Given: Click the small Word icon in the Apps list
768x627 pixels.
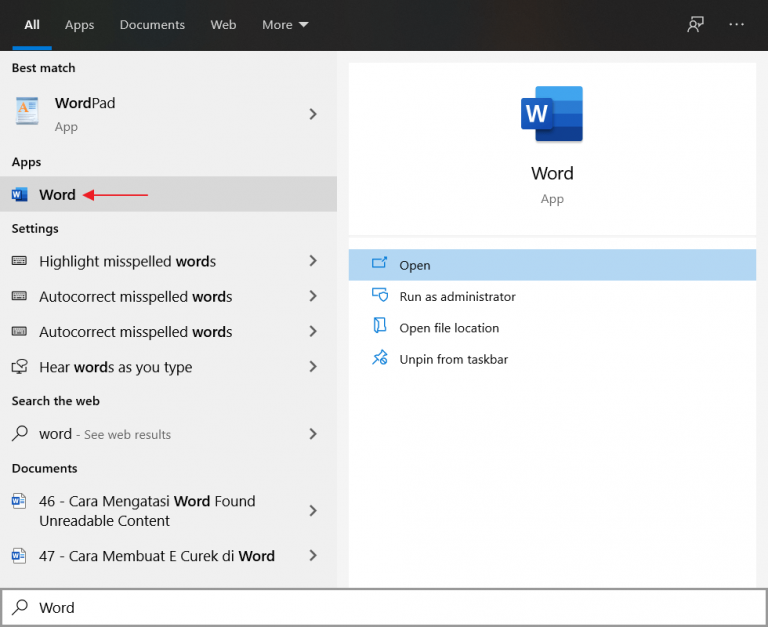Looking at the screenshot, I should (x=20, y=194).
